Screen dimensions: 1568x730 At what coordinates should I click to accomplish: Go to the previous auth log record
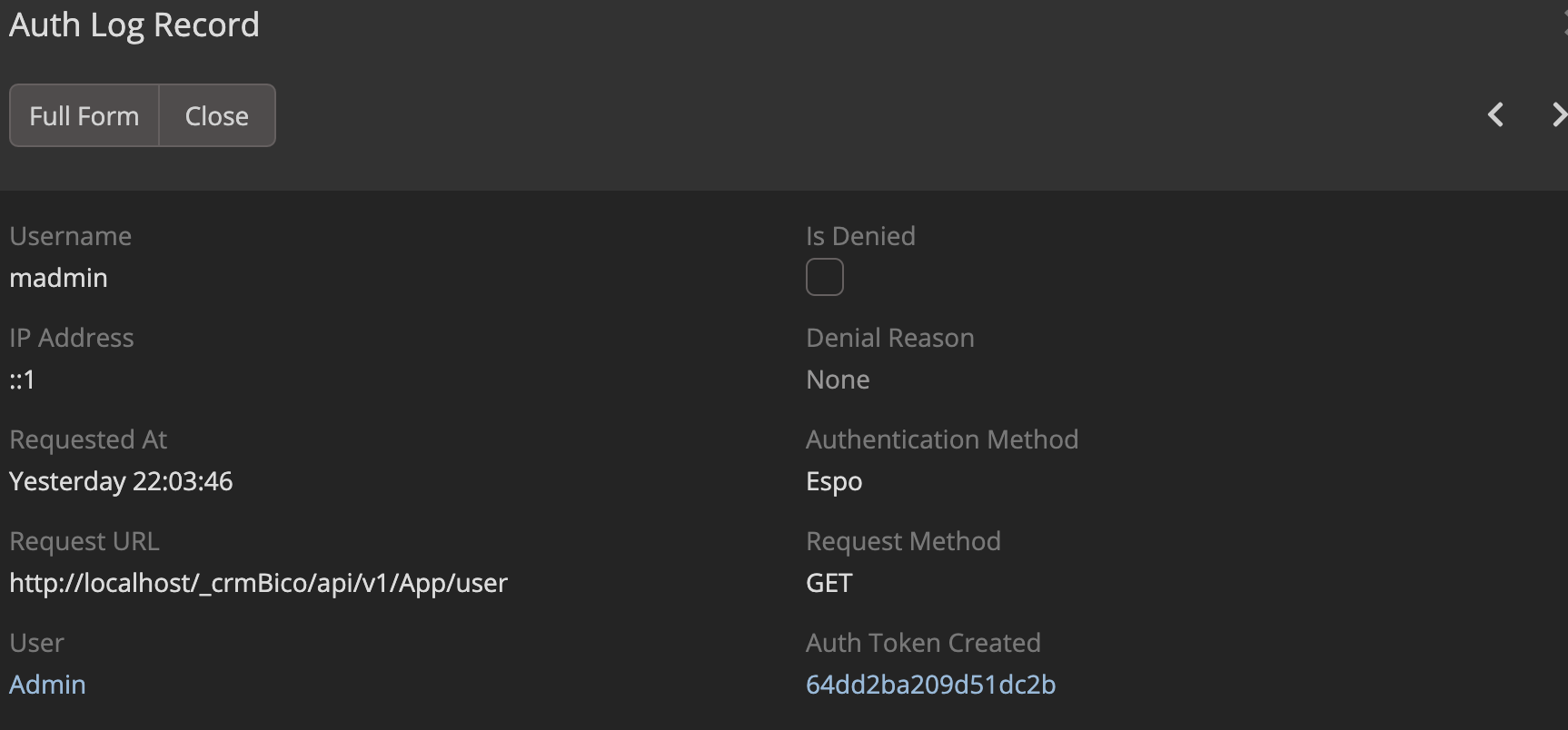coord(1495,115)
